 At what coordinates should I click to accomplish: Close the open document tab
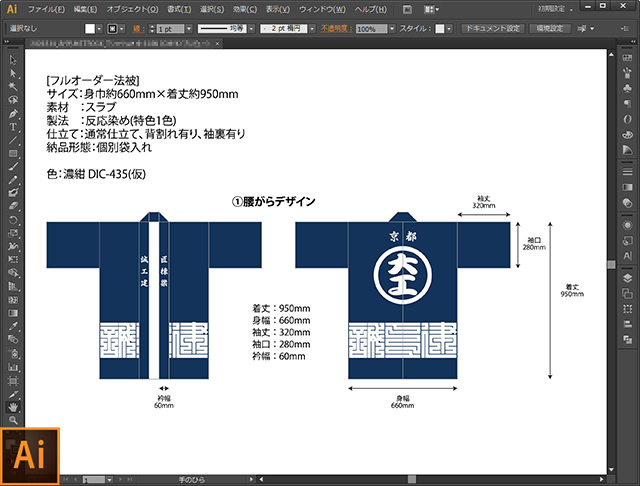218,43
